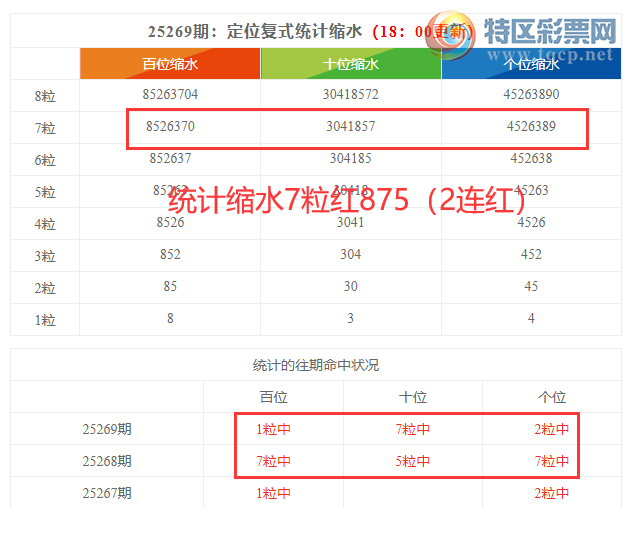Click the cell value 852637
The image size is (626, 548).
point(170,158)
